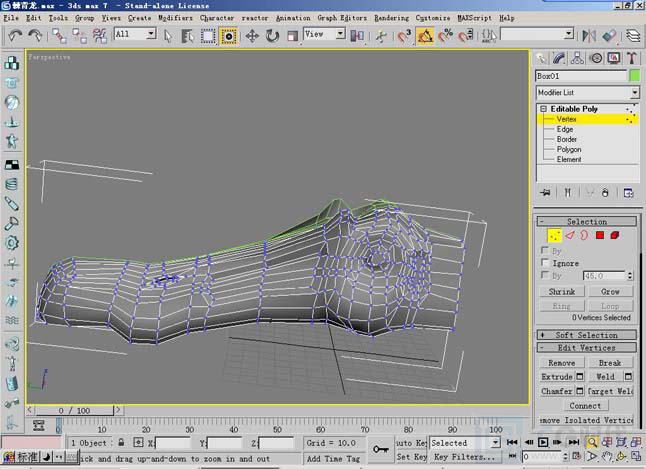Open the Named Selection Sets dropdown
This screenshot has width=646, height=469.
click(x=569, y=33)
